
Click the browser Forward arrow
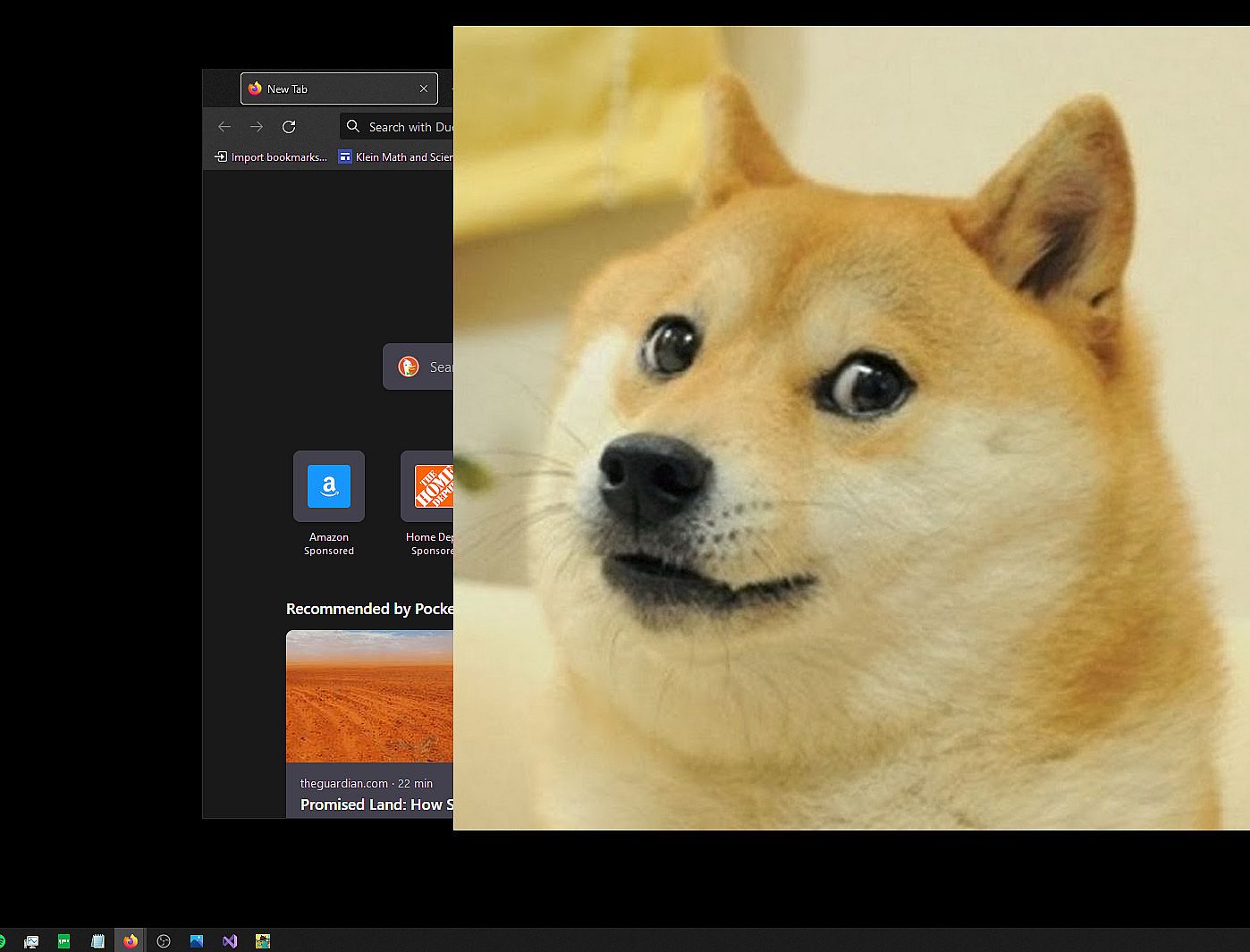[x=257, y=127]
